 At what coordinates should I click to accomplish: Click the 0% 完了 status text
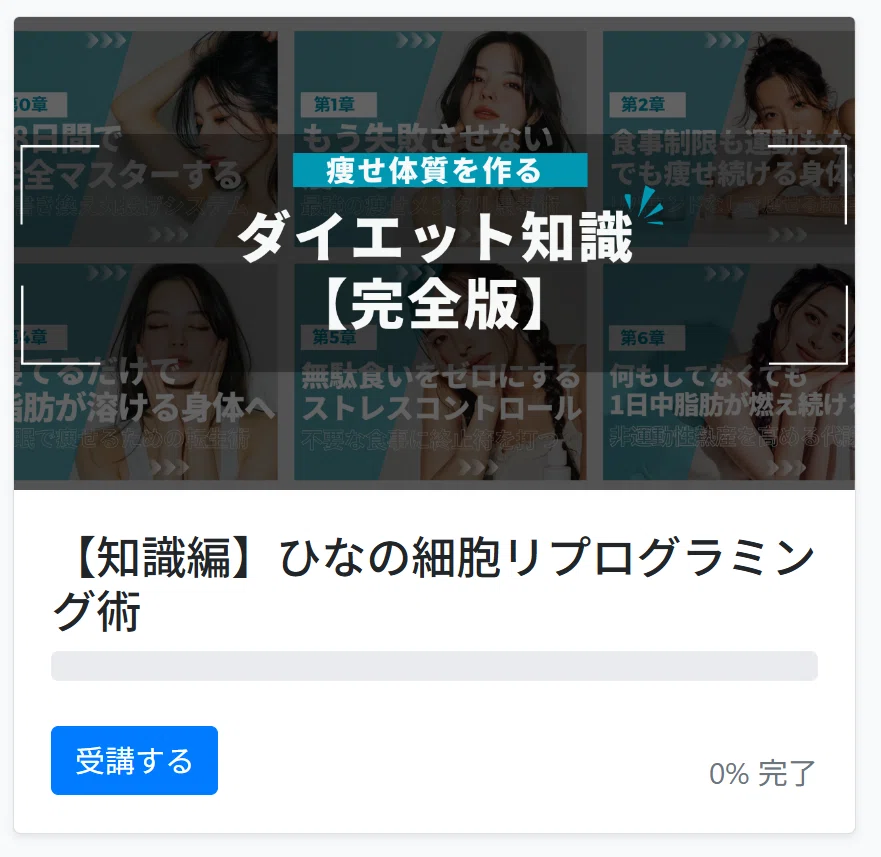tap(762, 773)
